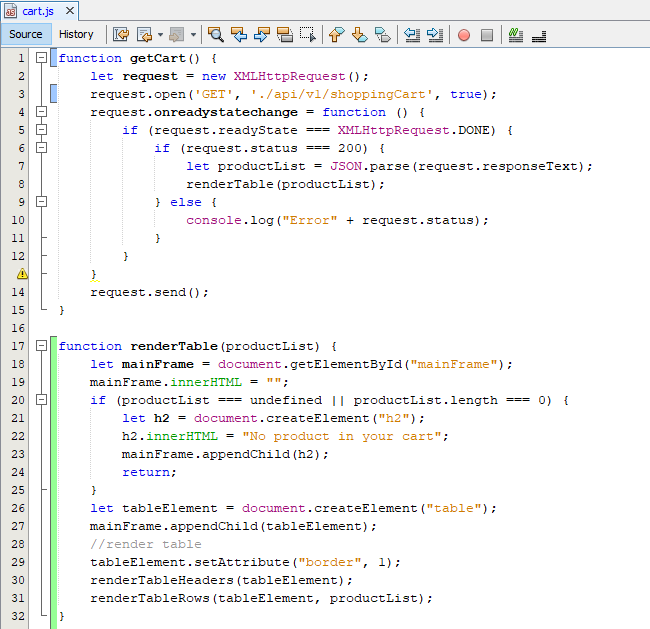
Task: Go to Find Previous Occurrence icon
Action: (239, 34)
